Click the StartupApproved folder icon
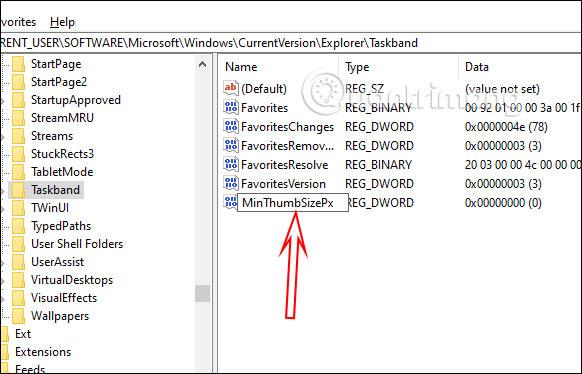 (18, 100)
